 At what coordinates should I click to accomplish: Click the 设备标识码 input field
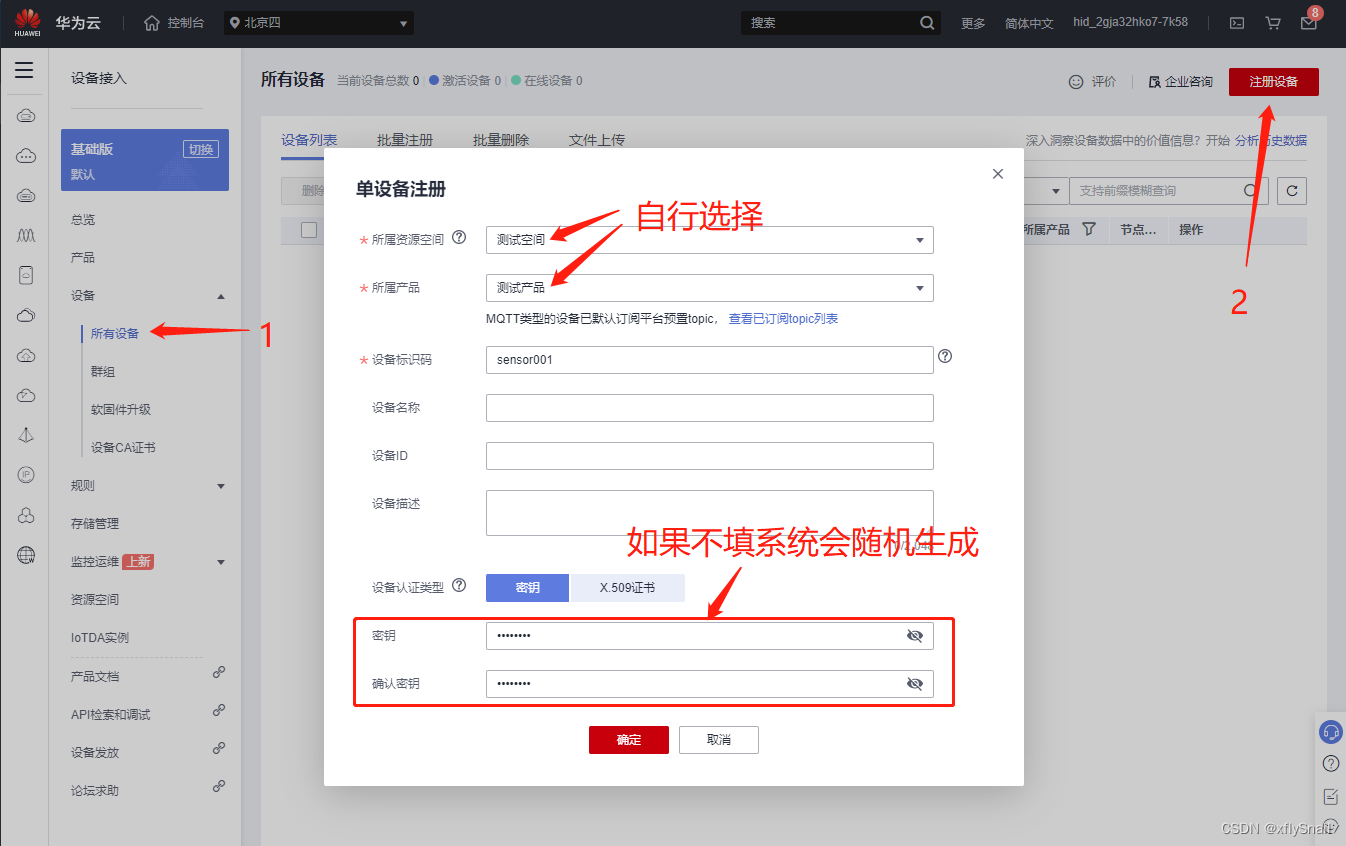click(710, 360)
